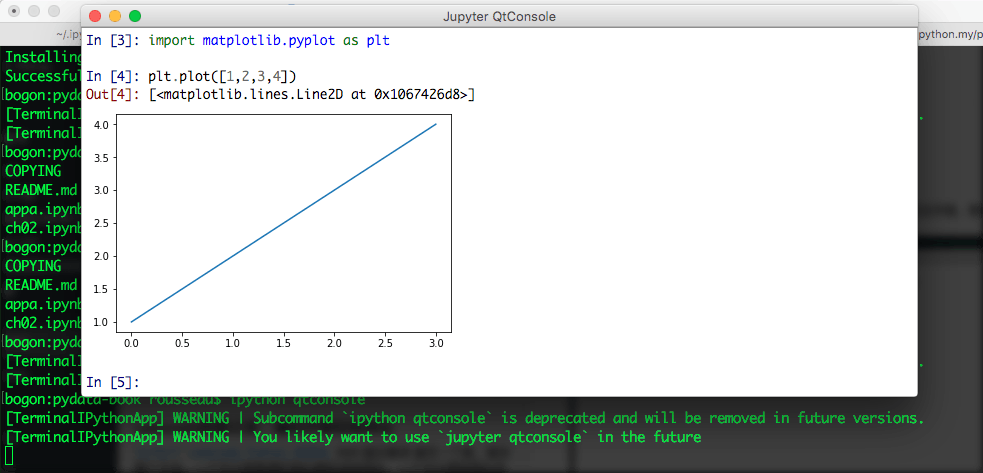Close the Jupyter QtConsole window

click(95, 16)
